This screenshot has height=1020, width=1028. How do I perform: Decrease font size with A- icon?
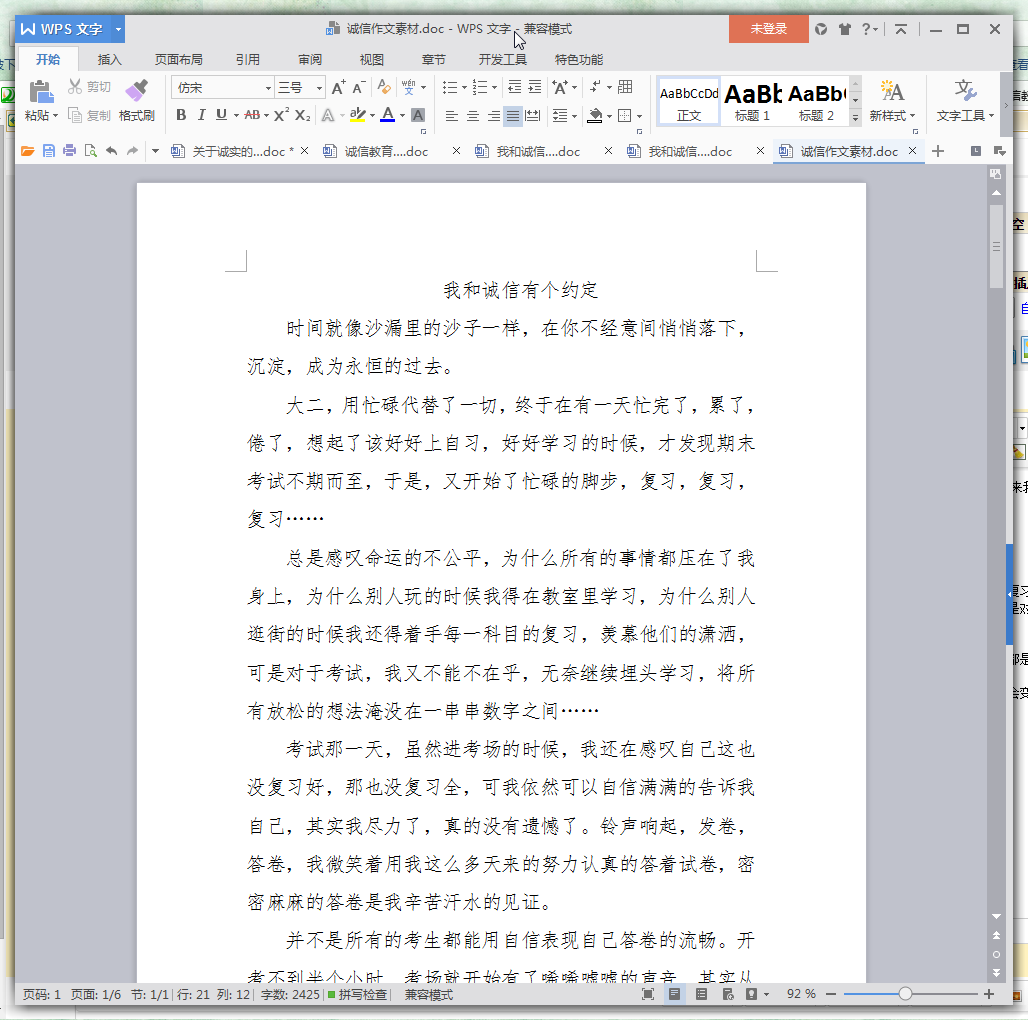tap(358, 87)
